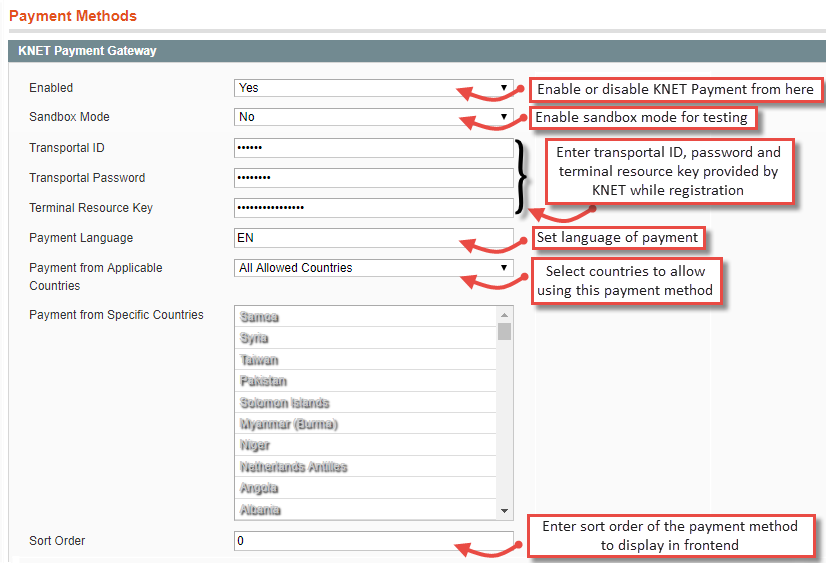The height and width of the screenshot is (563, 826).
Task: Click the Sort Order label
Action: (x=57, y=541)
